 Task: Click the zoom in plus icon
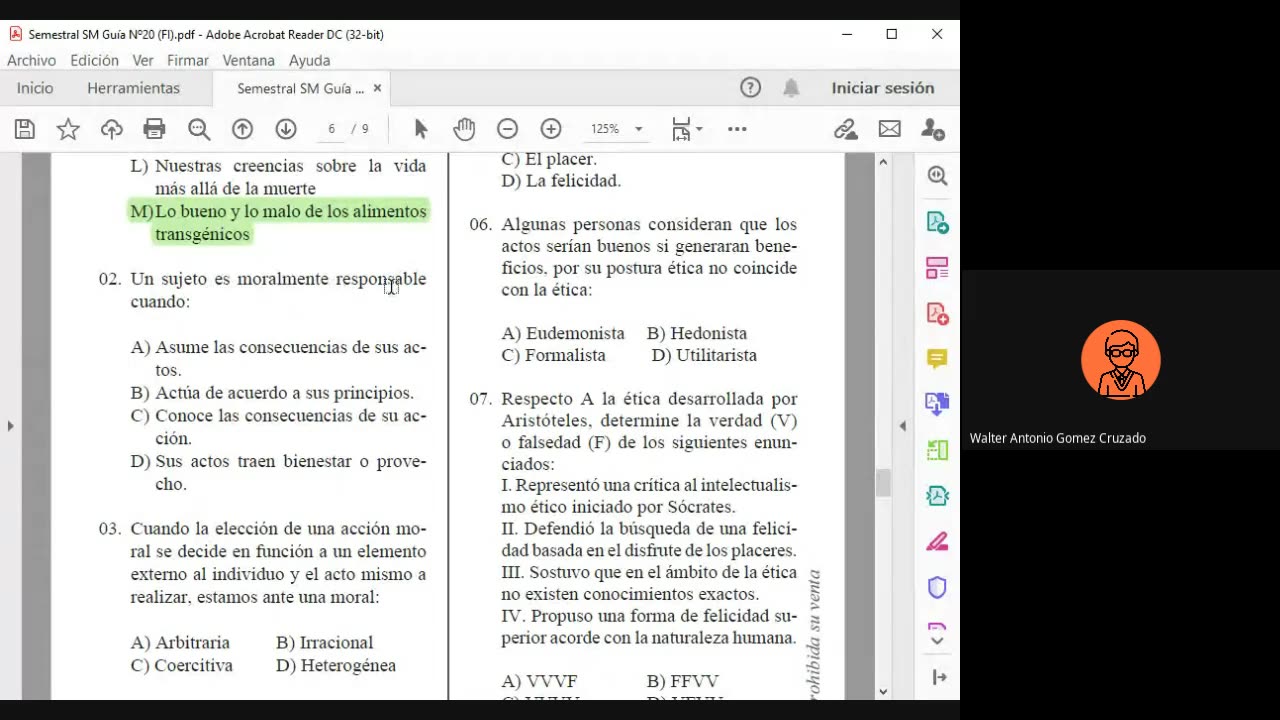[551, 129]
